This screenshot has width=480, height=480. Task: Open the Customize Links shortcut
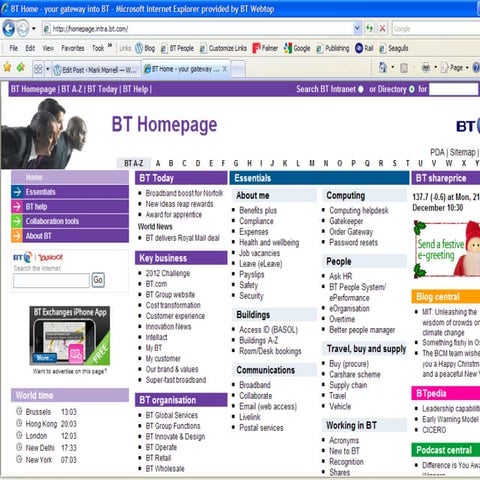point(223,48)
